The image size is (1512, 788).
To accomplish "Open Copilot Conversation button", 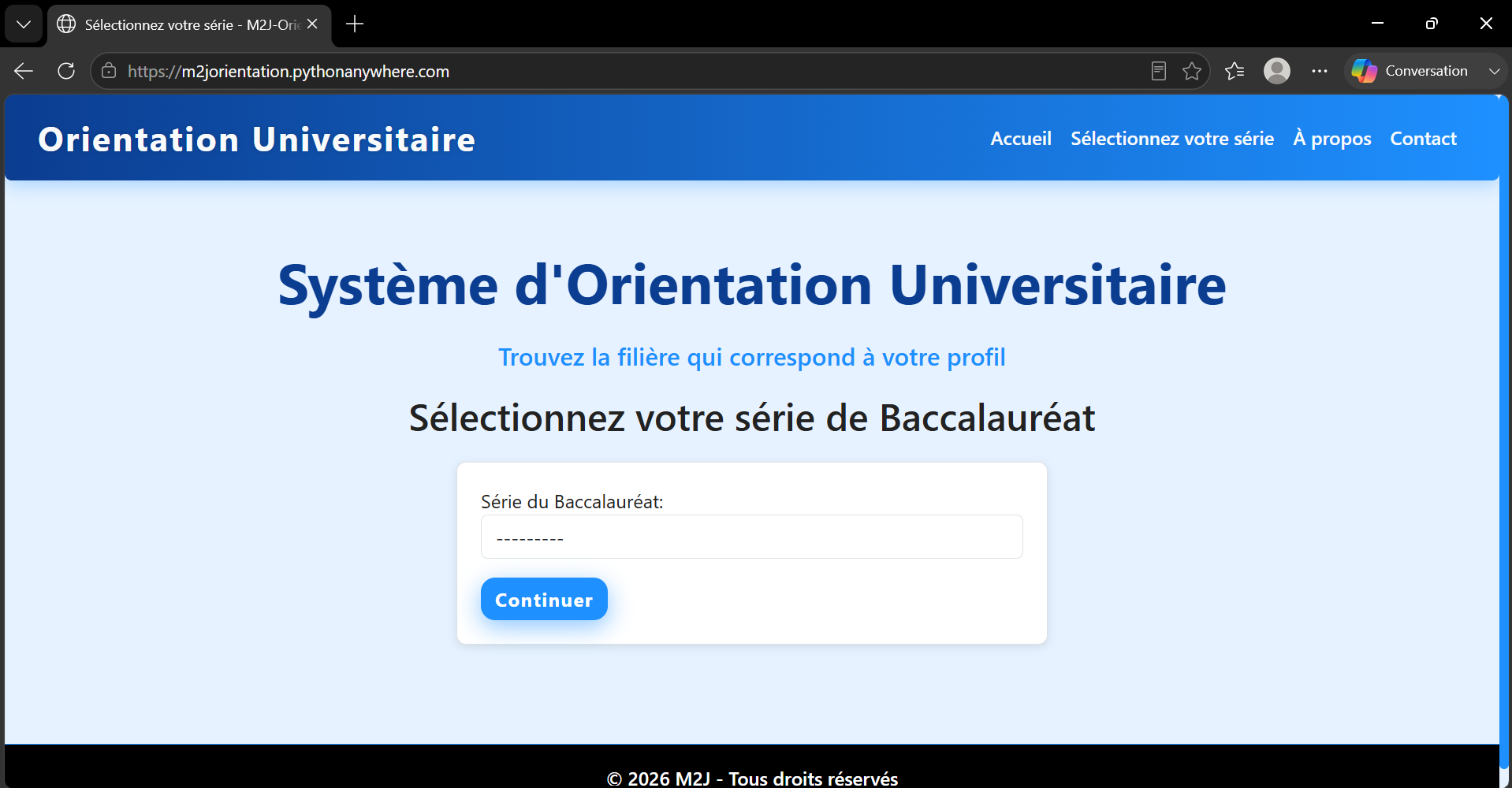I will (1410, 71).
